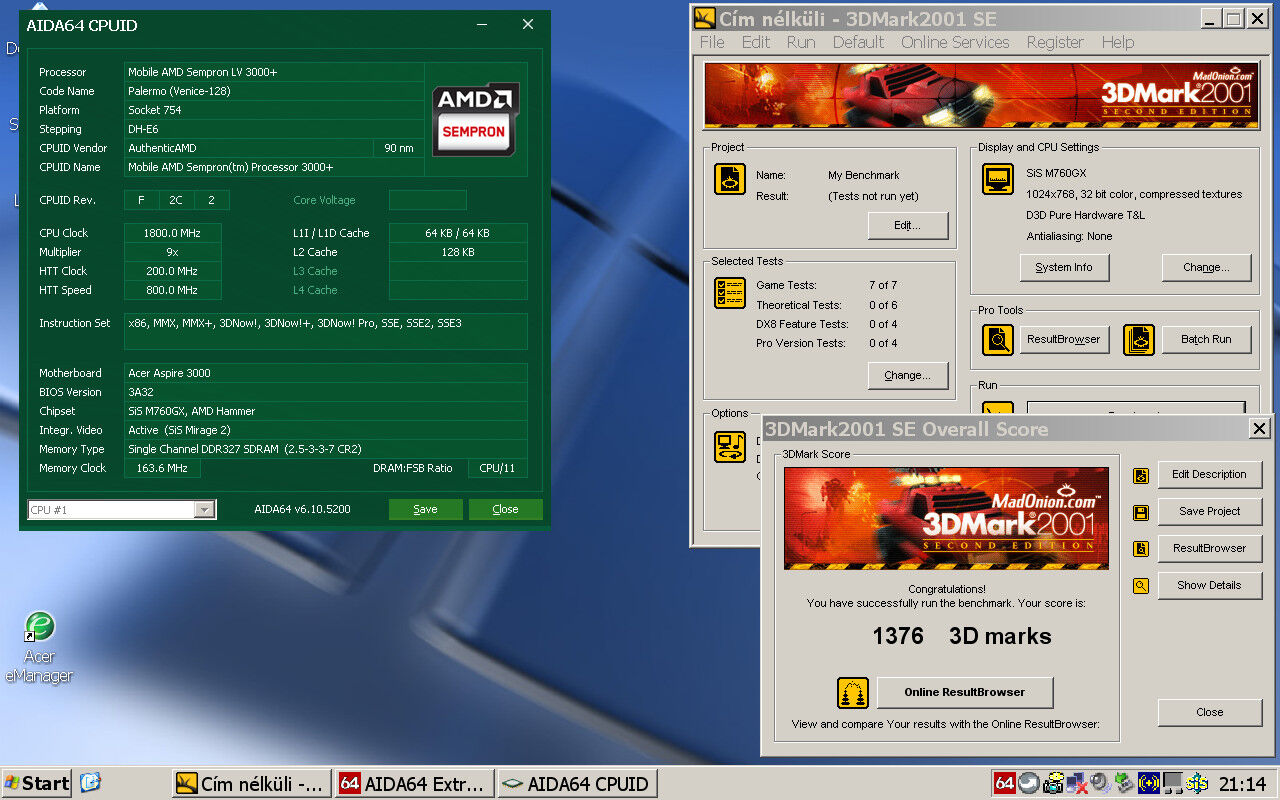Click the speaker volume tray icon

1100,783
